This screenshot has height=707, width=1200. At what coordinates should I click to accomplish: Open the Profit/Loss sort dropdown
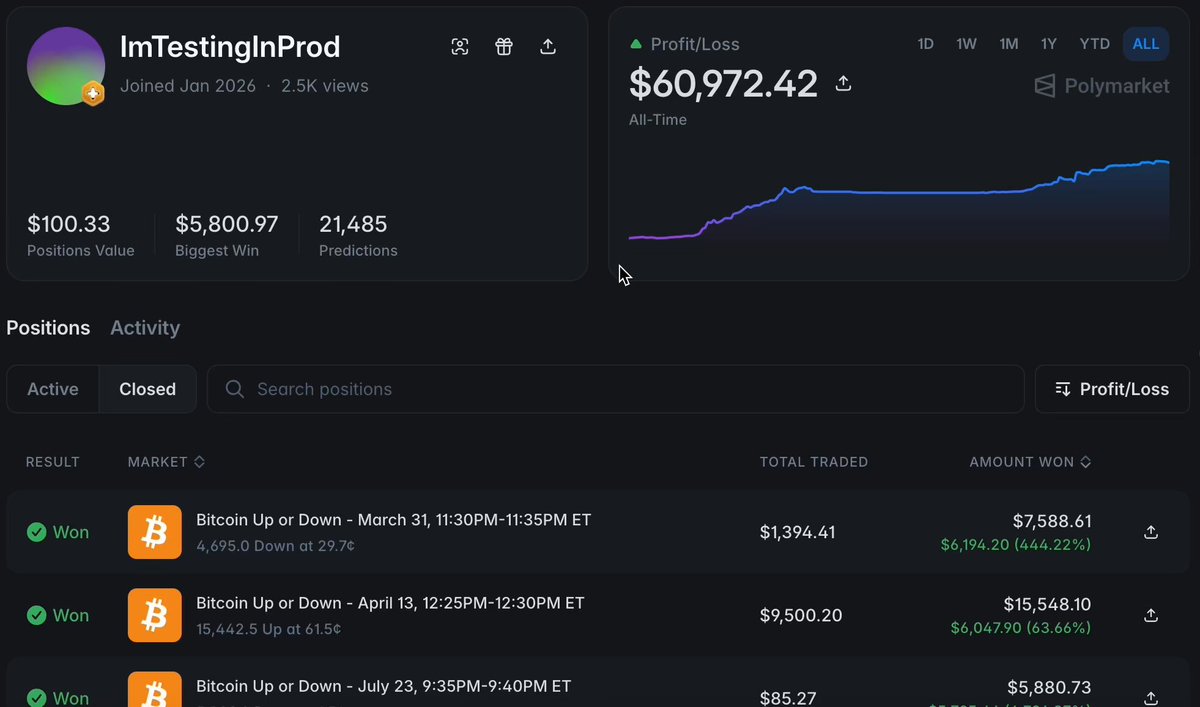click(x=1112, y=389)
